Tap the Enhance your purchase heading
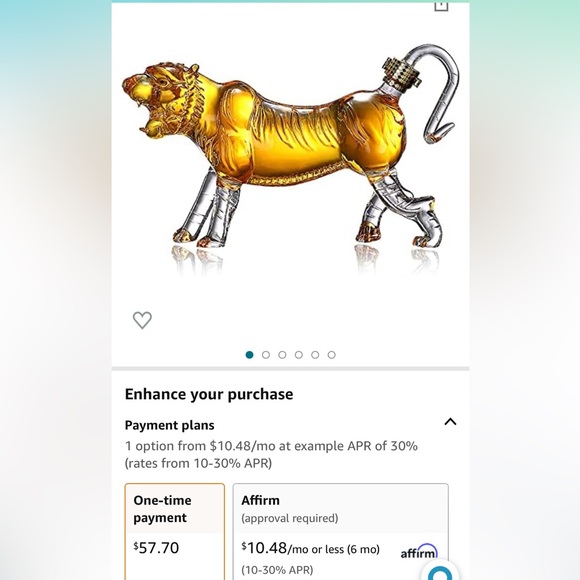Screen dimensions: 580x580 (x=209, y=394)
